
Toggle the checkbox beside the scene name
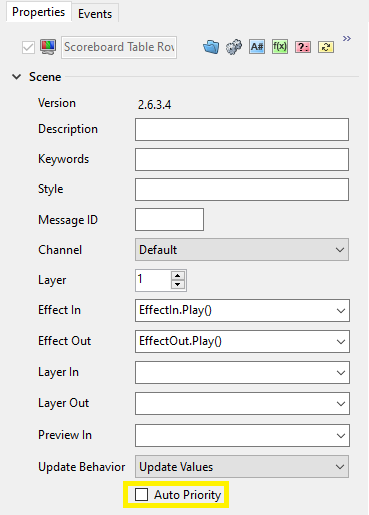click(28, 47)
